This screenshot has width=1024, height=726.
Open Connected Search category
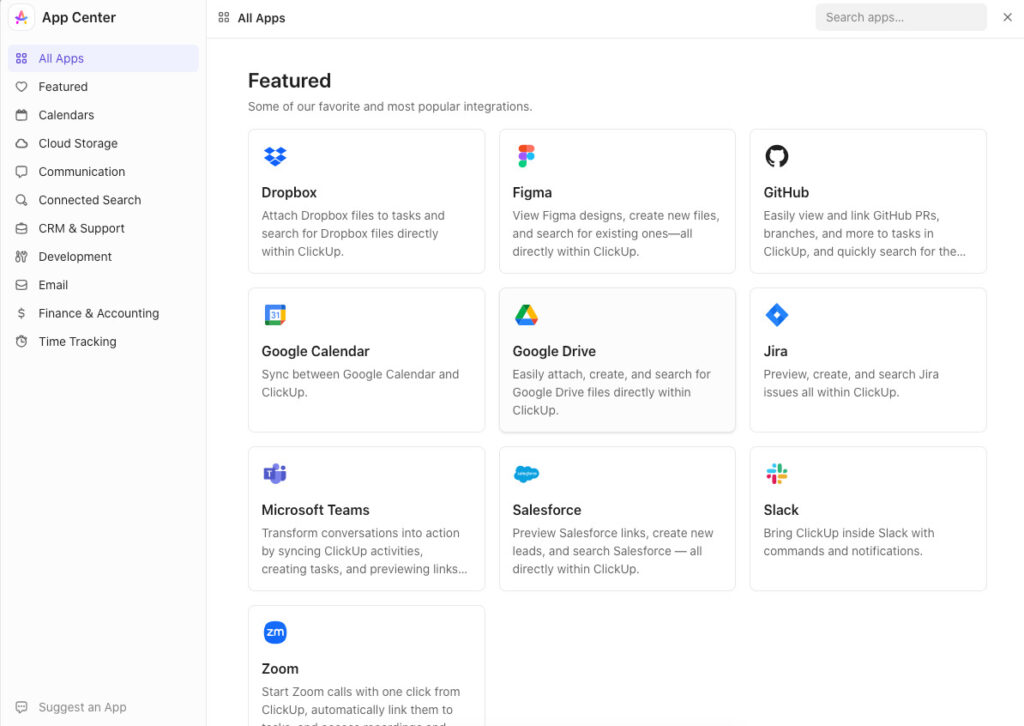pos(103,200)
